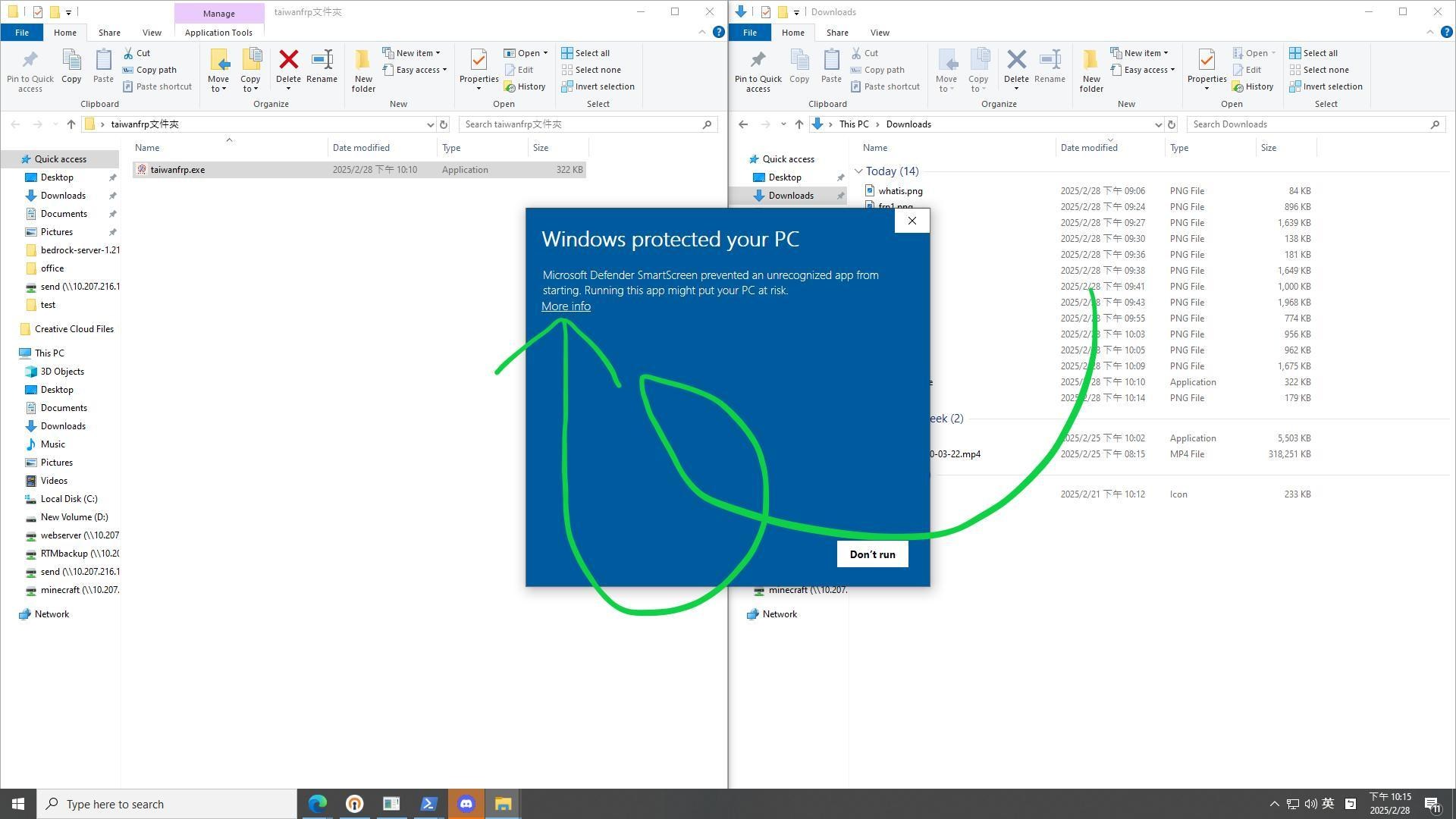Select bedrock-server folder in Quick access
Screen dimensions: 1456x819
(x=80, y=250)
